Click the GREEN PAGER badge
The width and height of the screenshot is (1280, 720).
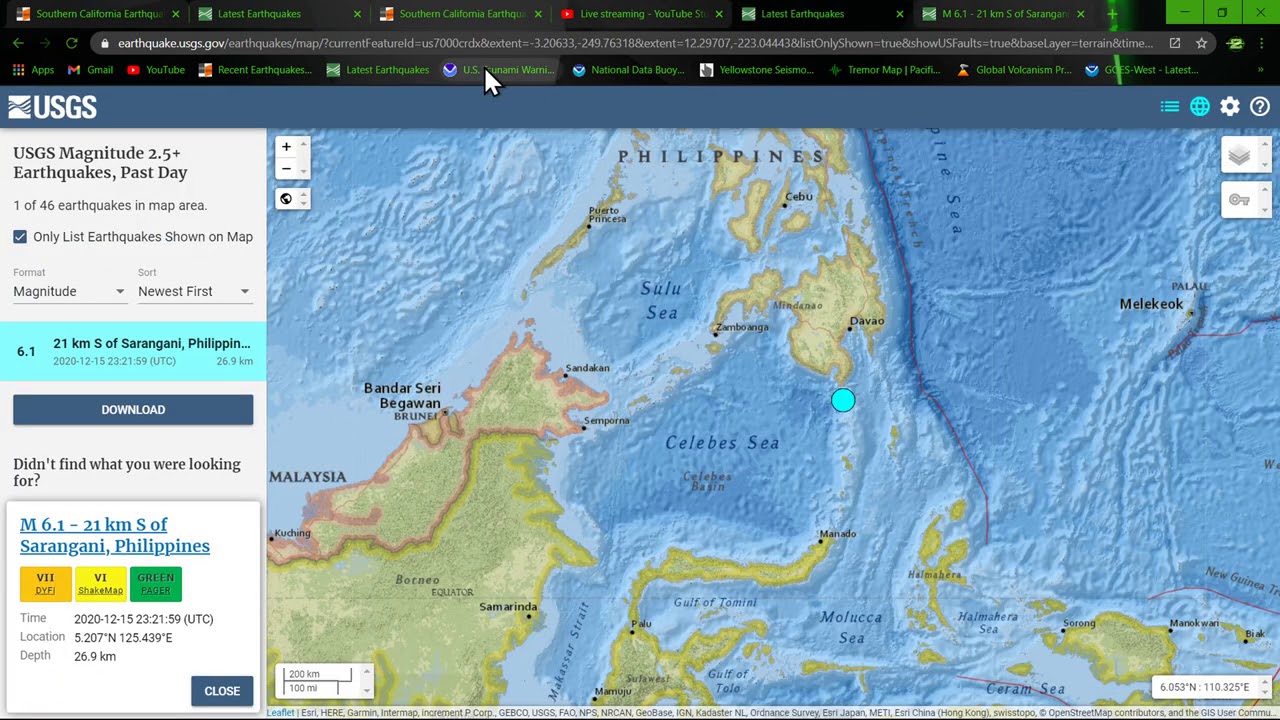(155, 583)
